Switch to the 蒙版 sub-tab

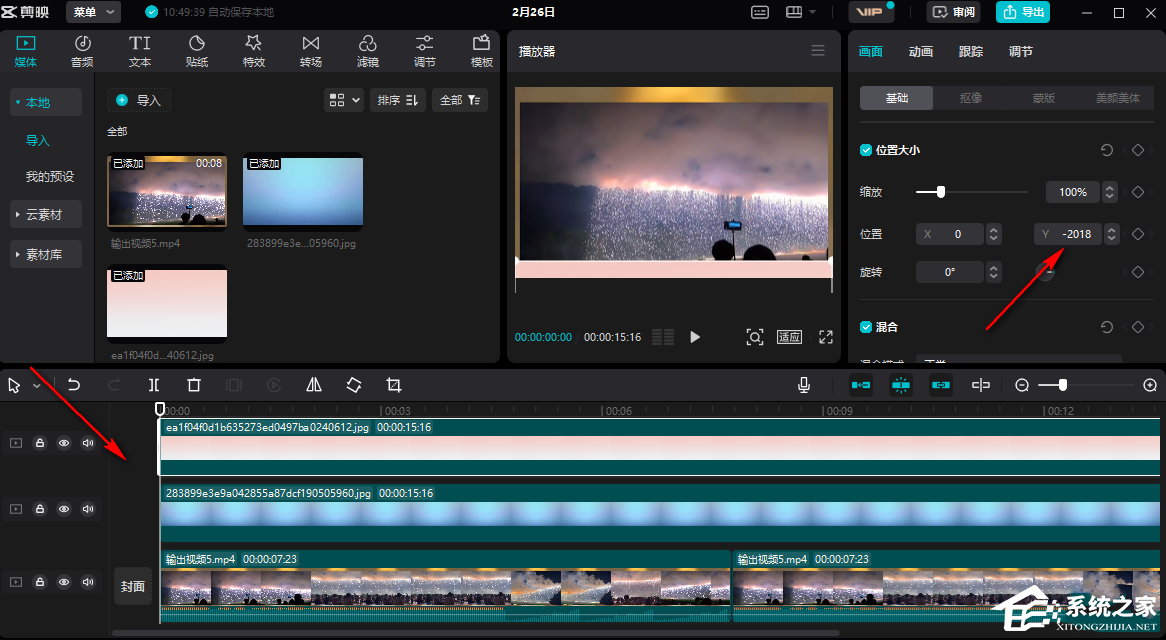pos(1044,98)
